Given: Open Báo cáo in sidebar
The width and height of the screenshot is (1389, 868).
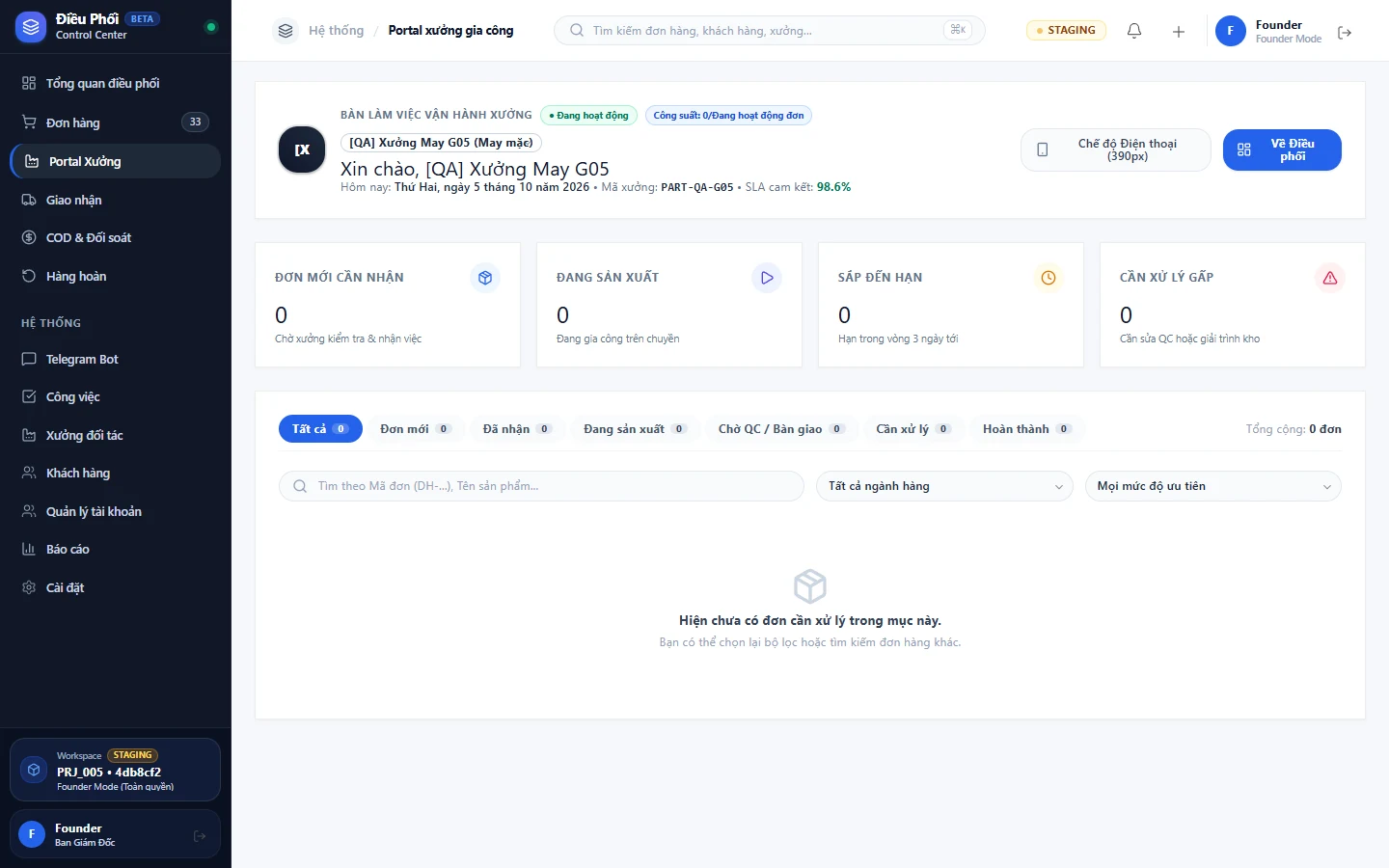Looking at the screenshot, I should (x=116, y=550).
